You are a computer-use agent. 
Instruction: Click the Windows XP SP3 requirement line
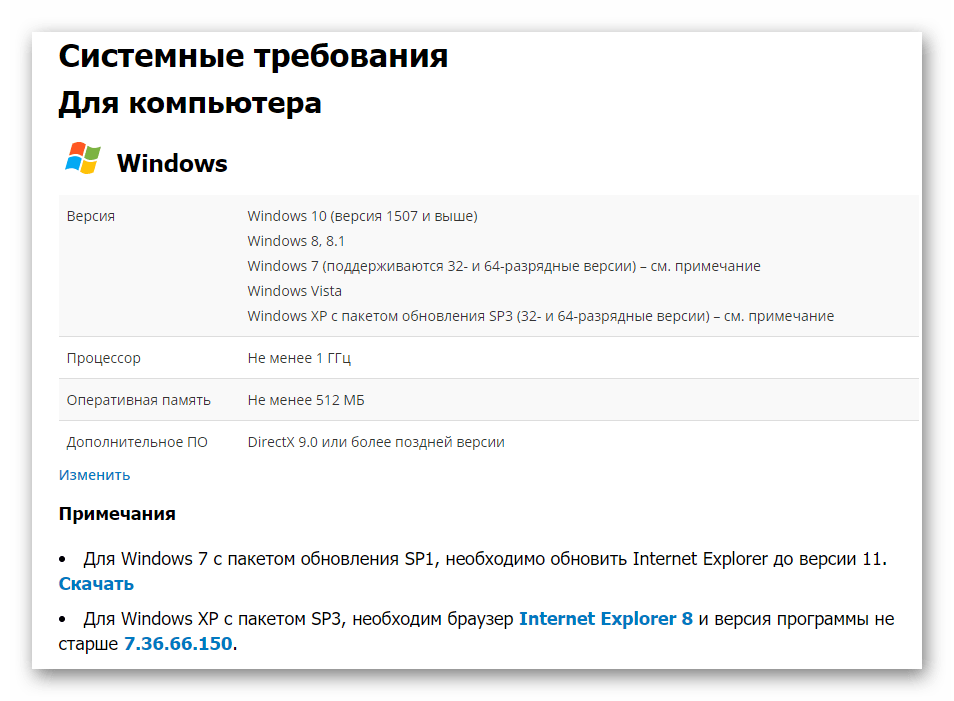tap(540, 316)
